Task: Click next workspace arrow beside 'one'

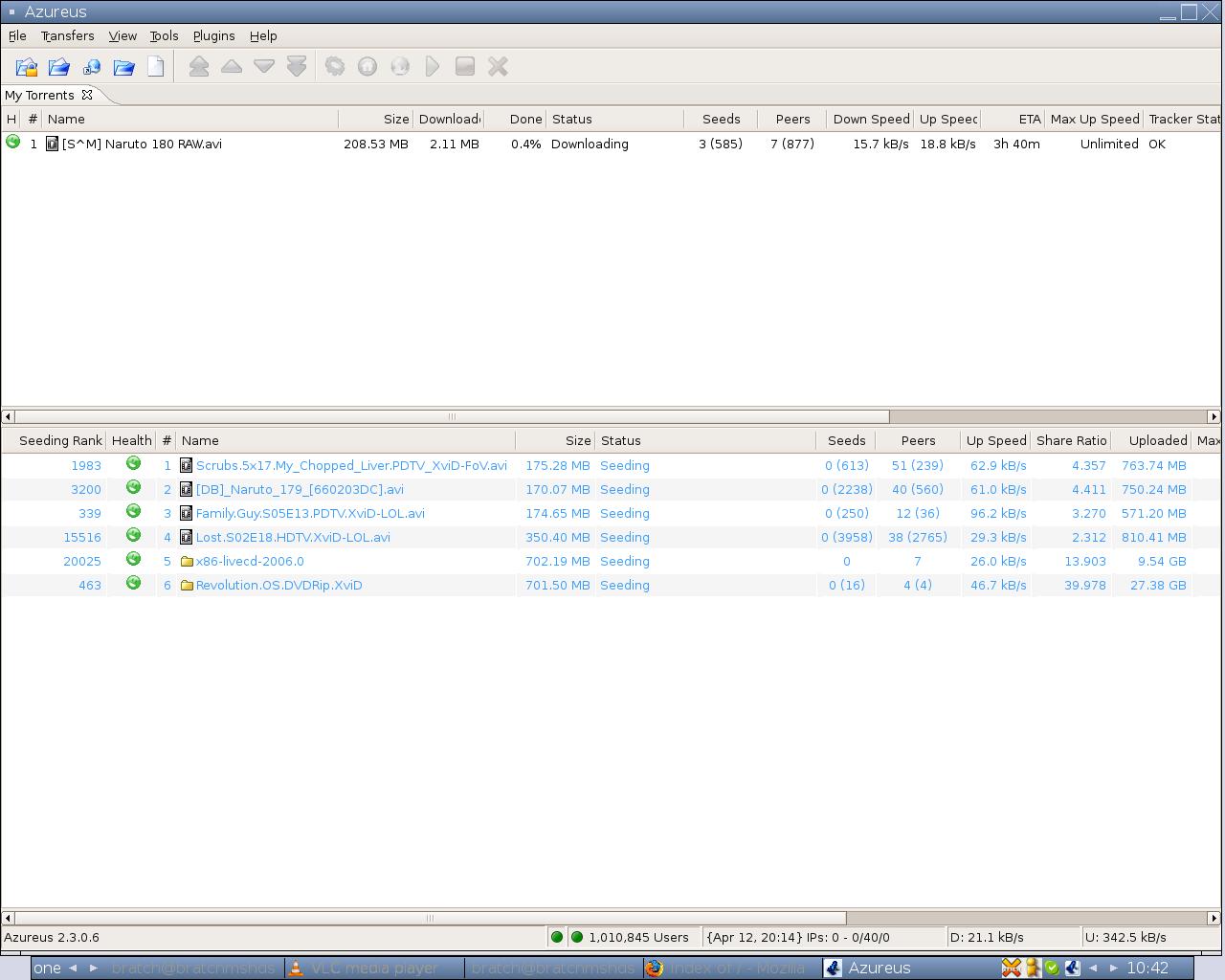Action: [93, 968]
